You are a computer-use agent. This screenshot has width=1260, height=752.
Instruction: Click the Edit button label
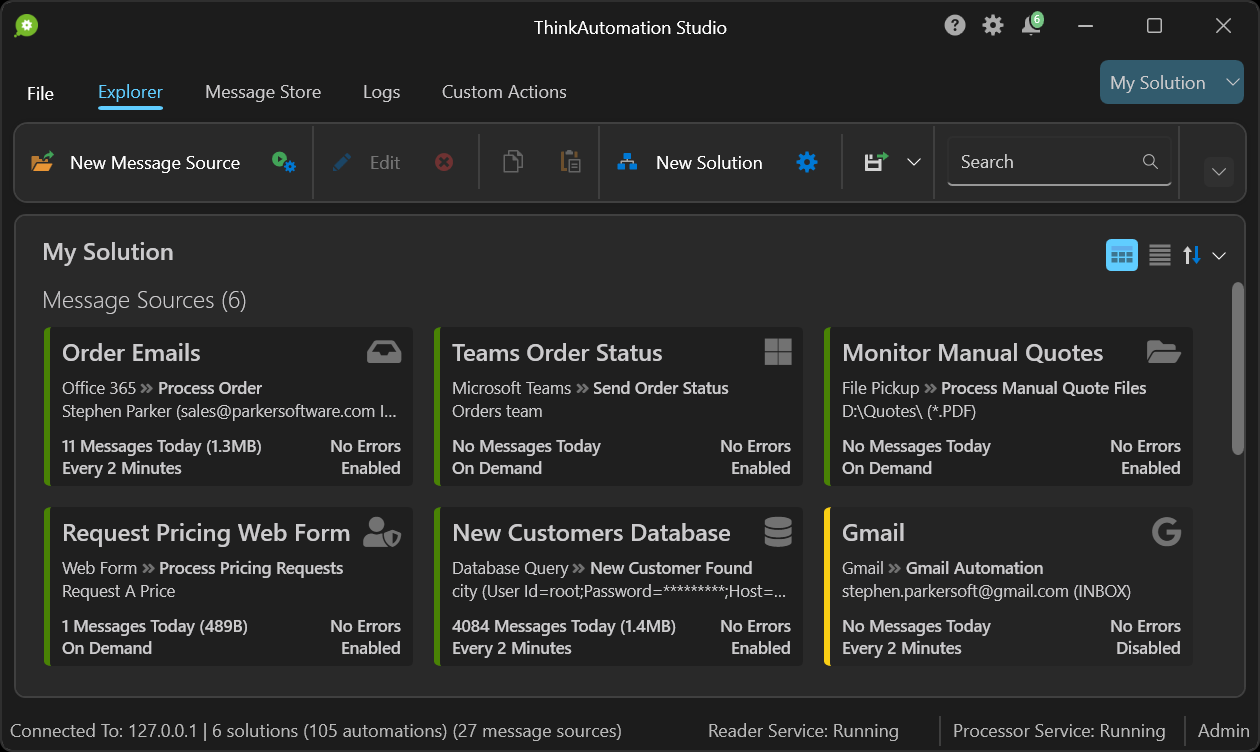385,163
